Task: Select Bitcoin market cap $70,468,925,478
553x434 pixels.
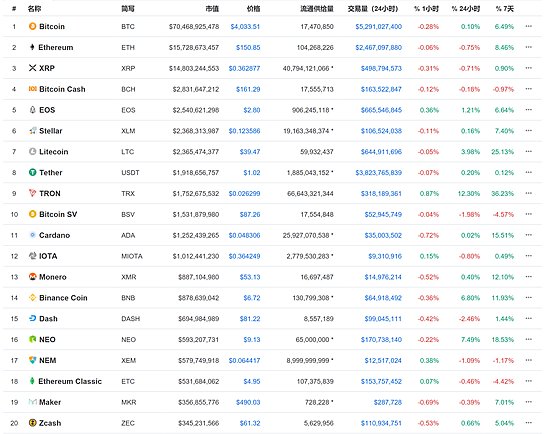Action: point(194,26)
